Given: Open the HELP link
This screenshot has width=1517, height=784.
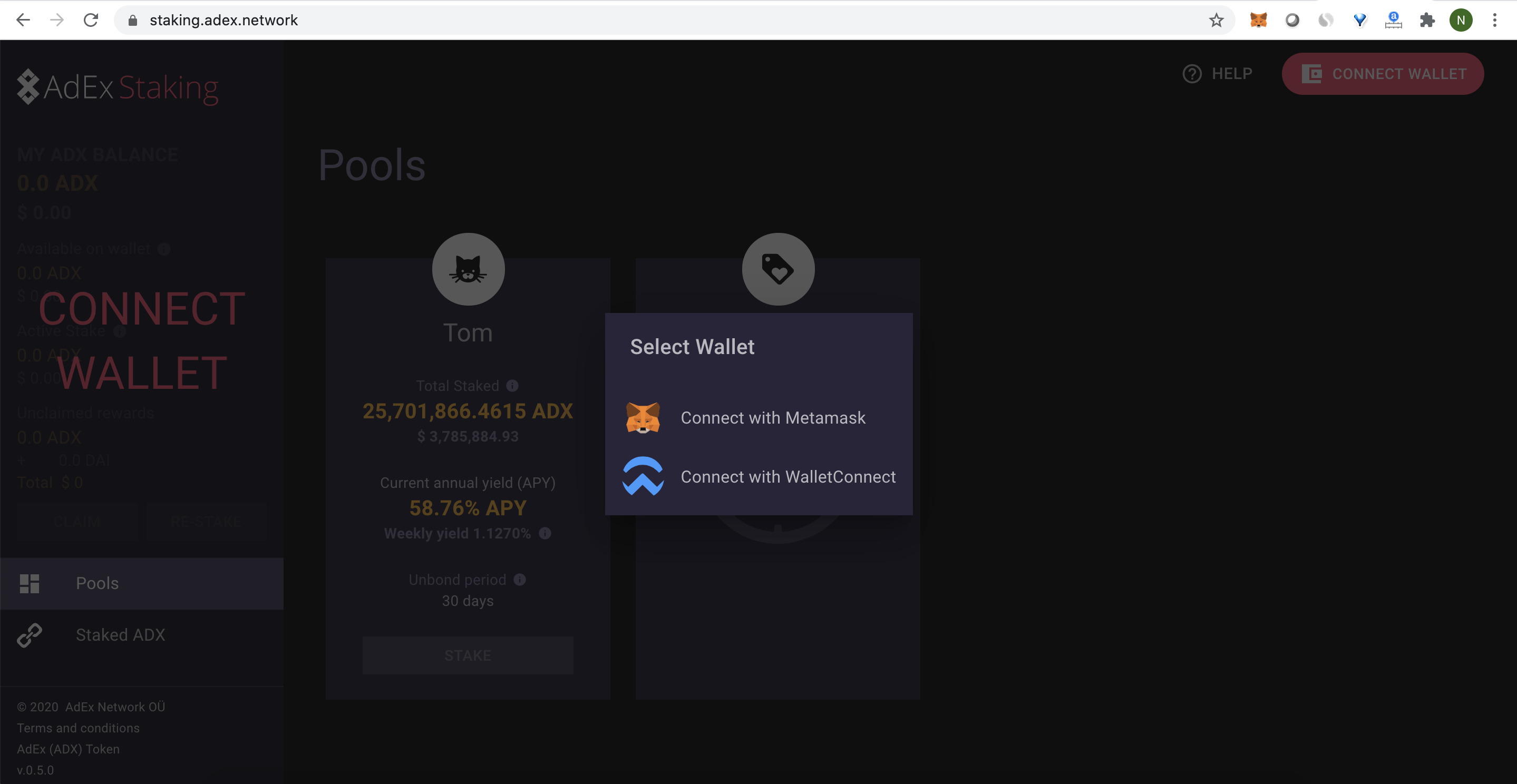Looking at the screenshot, I should [1218, 74].
